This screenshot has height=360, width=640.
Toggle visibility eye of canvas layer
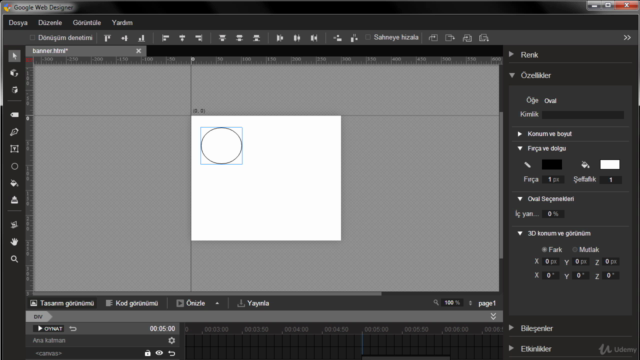[x=159, y=353]
